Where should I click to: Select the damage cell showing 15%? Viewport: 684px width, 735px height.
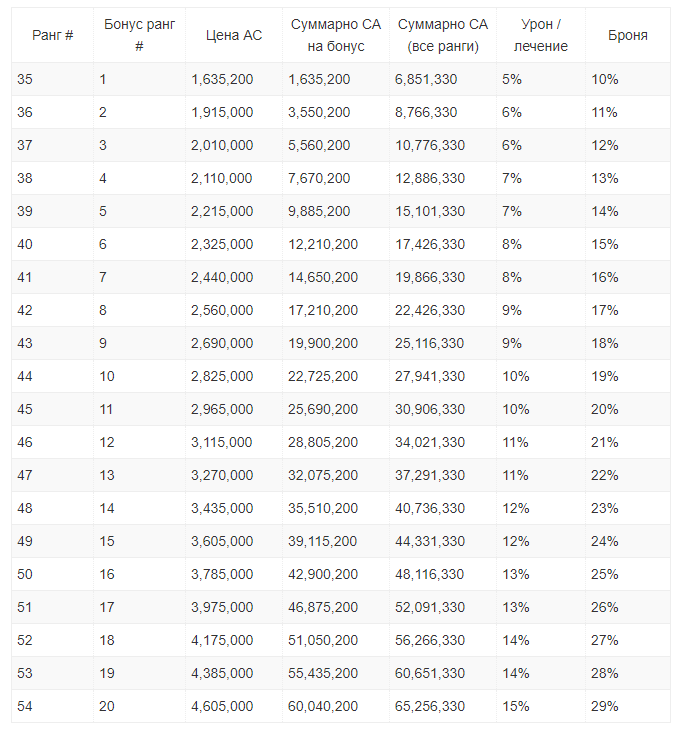click(516, 706)
